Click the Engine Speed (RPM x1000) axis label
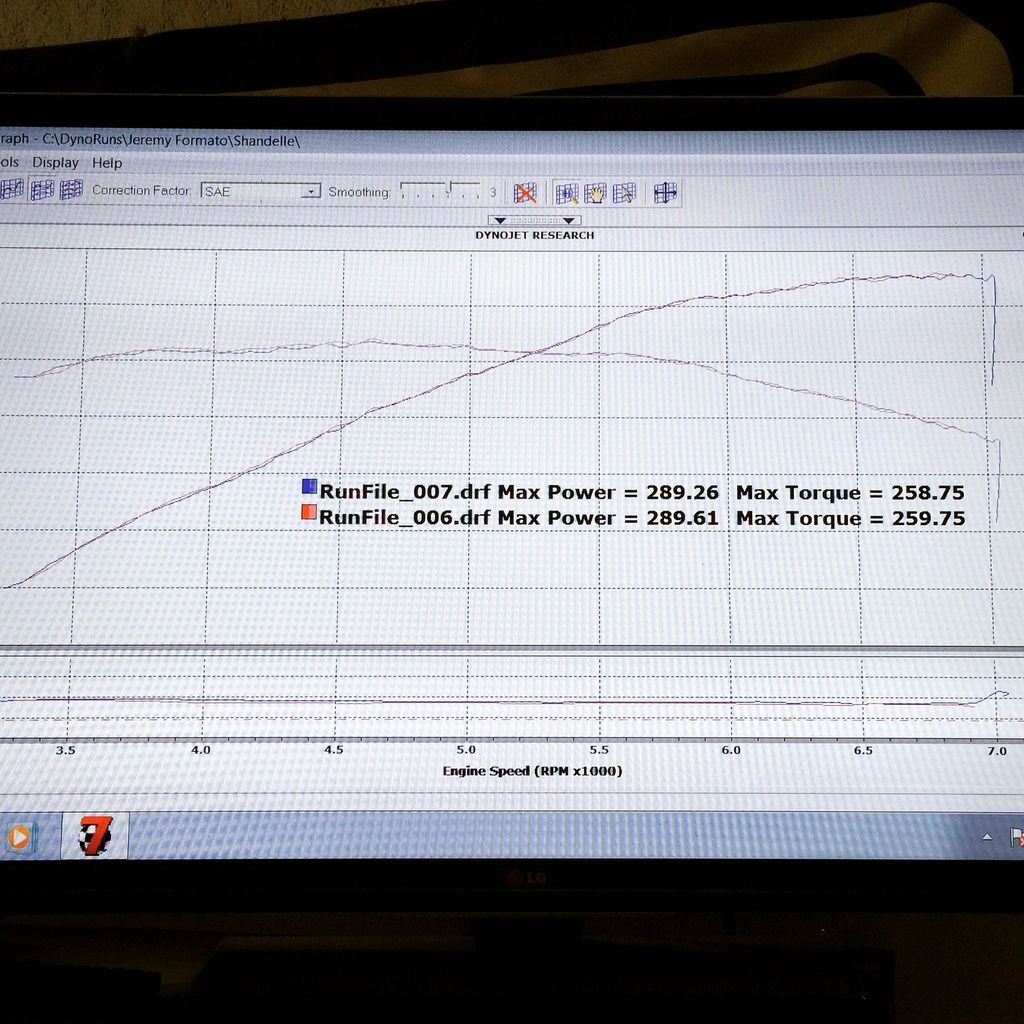 (x=532, y=771)
